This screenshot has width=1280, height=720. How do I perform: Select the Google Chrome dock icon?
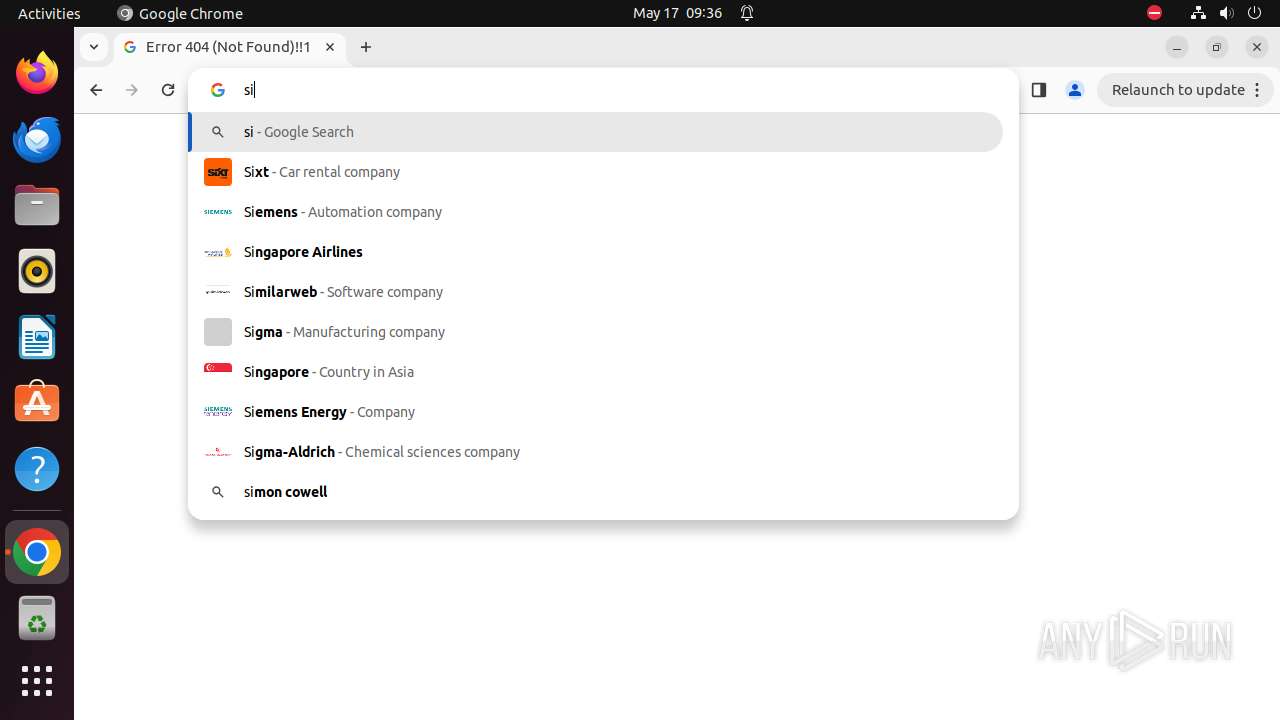(37, 552)
